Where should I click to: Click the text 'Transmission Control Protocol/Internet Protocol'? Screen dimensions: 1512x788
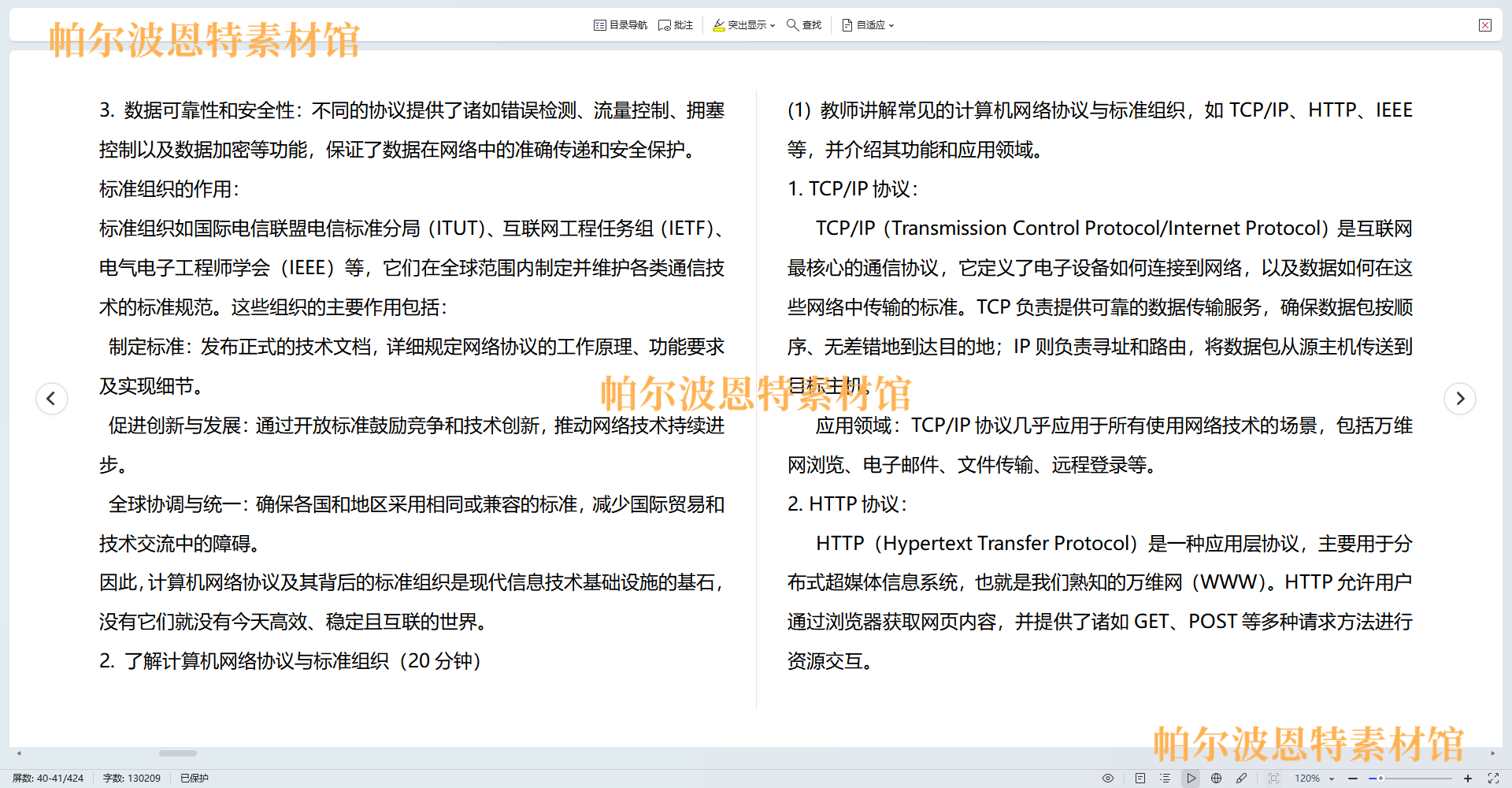click(1105, 229)
